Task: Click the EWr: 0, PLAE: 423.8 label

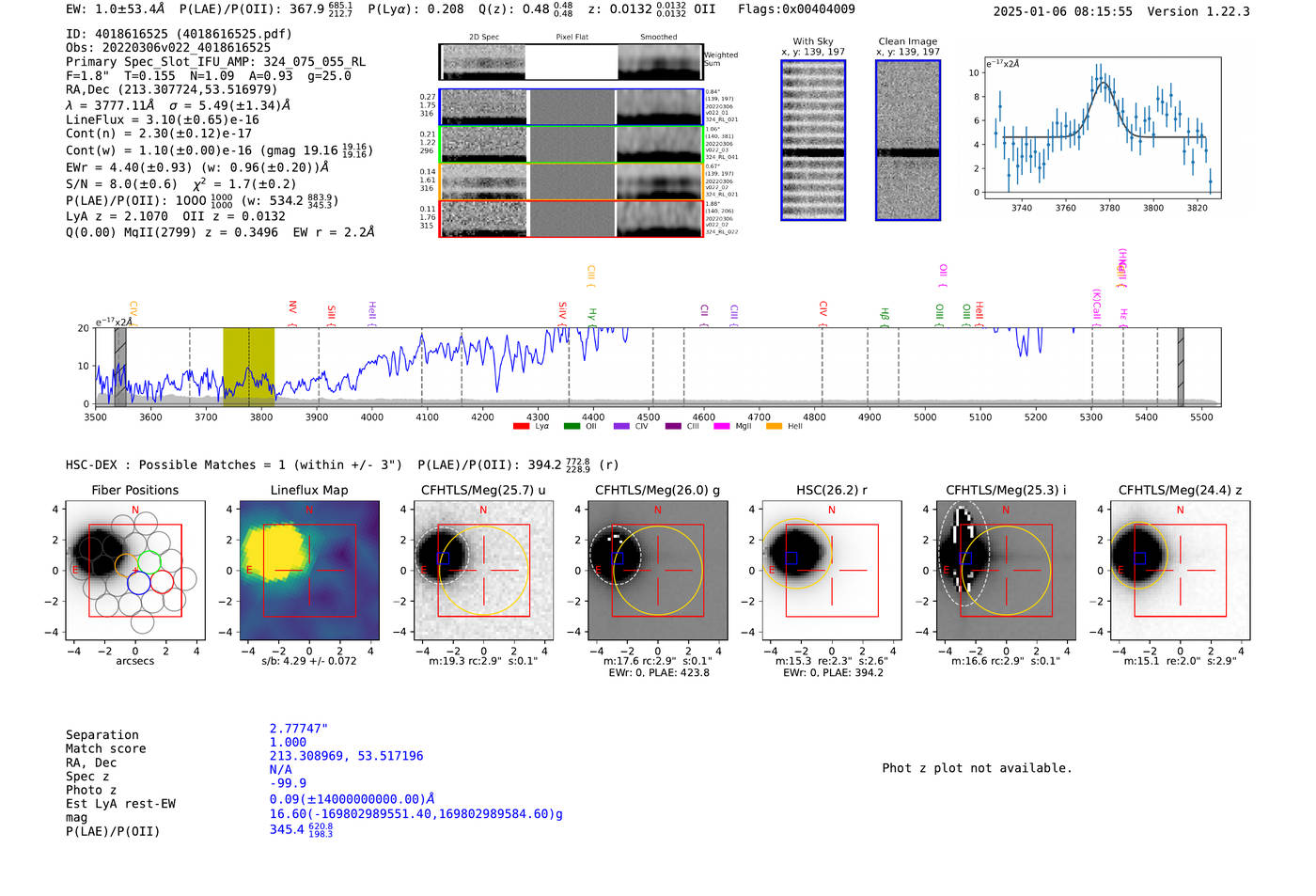Action: tap(658, 672)
